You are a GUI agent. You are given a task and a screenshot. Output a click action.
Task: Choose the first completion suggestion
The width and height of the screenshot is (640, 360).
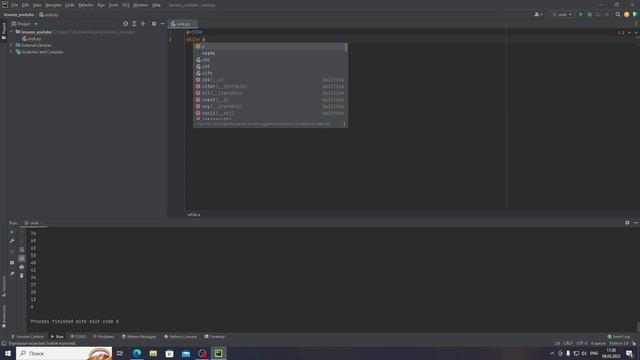[x=270, y=47]
